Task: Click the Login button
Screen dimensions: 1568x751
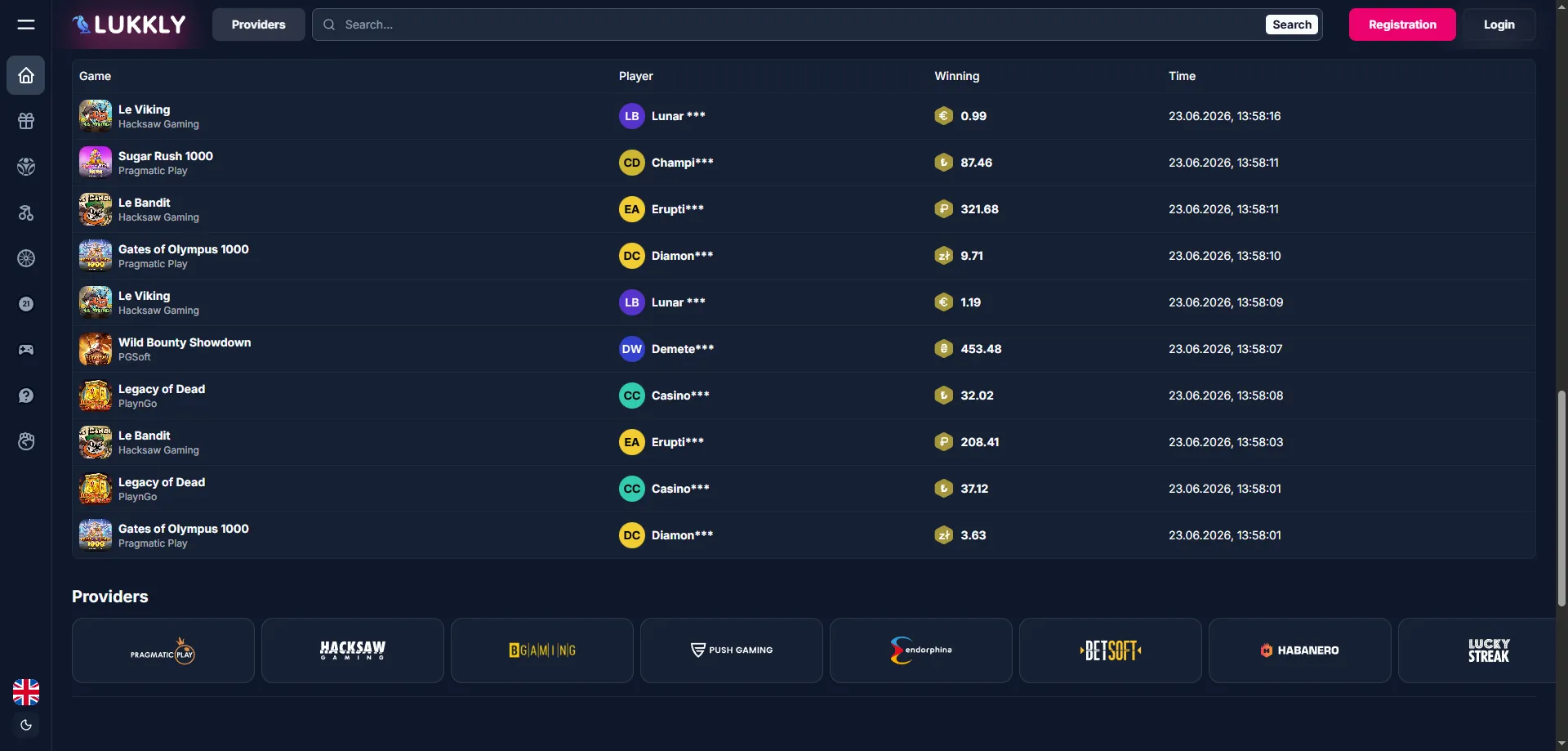Action: 1499,25
